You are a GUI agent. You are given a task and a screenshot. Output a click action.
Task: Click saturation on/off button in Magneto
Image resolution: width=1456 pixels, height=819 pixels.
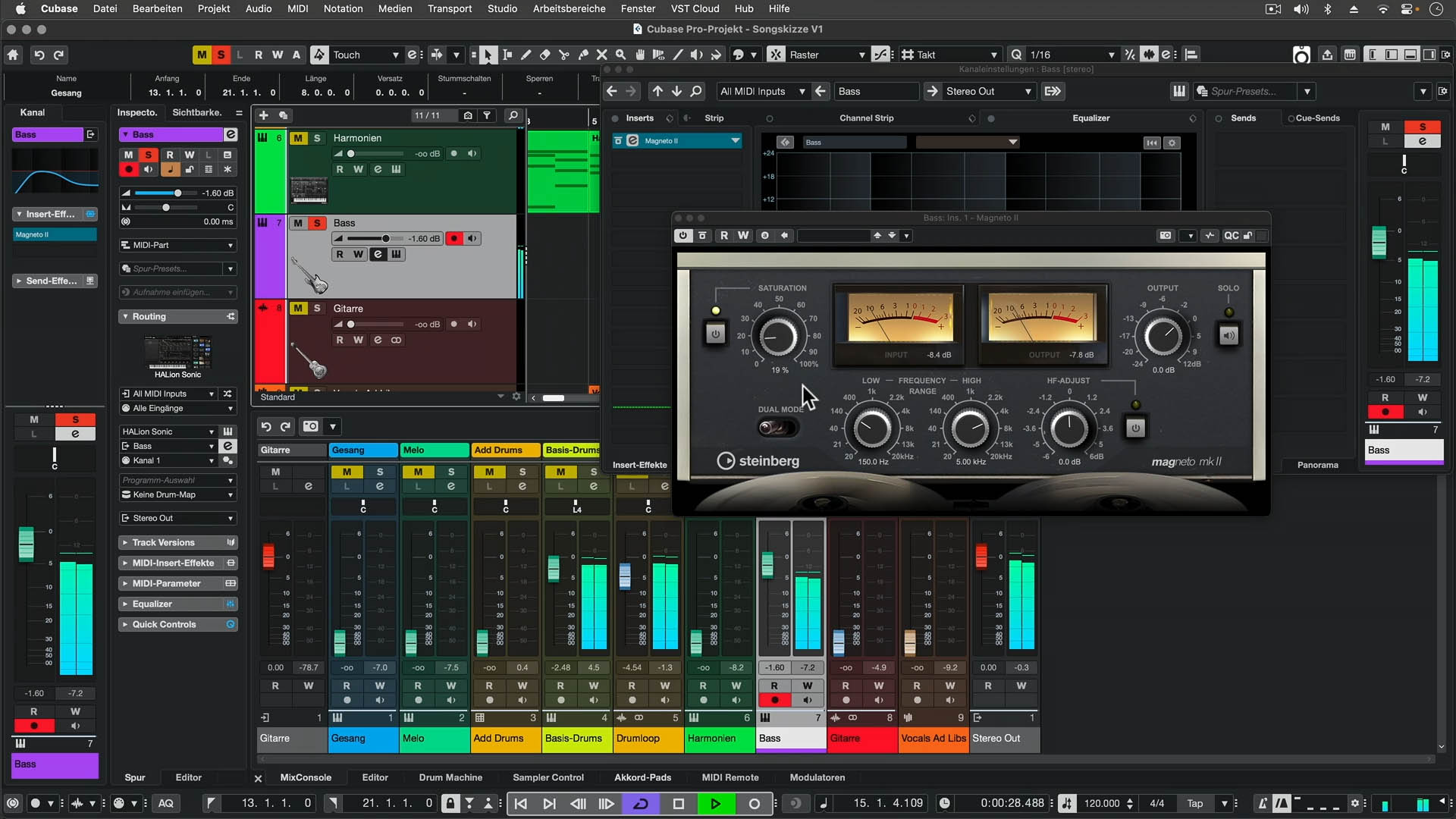(715, 334)
